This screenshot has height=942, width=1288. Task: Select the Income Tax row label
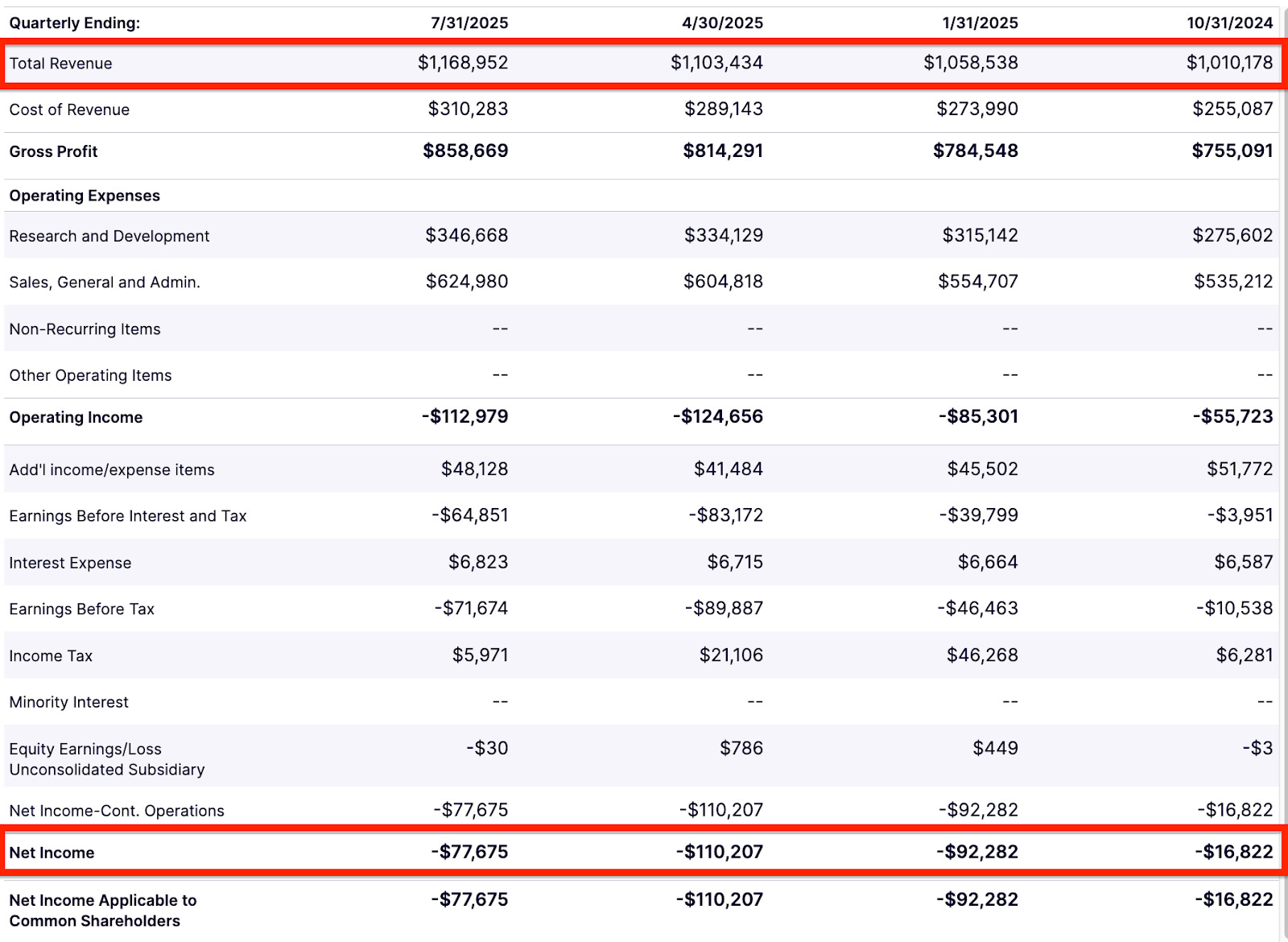[x=51, y=656]
